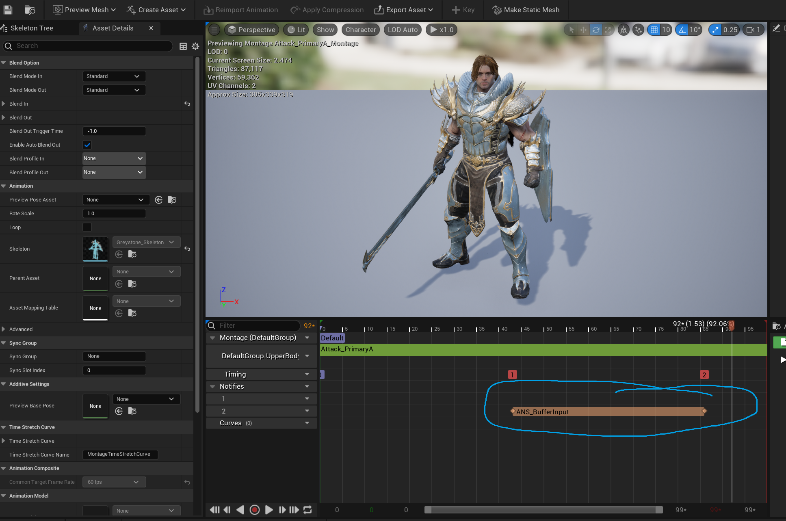The image size is (786, 521).
Task: Toggle grid snapping in viewport toolbar
Action: 654,30
